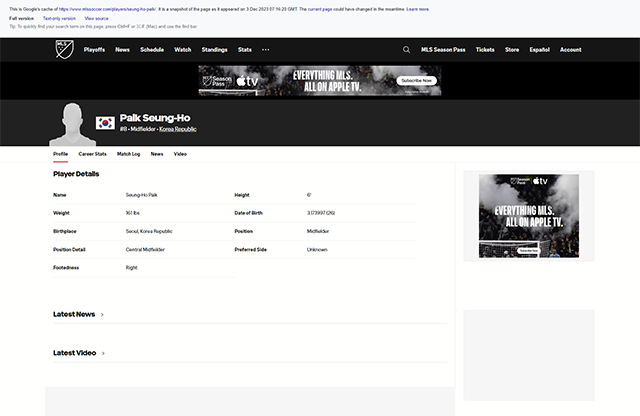Switch language to Español
The image size is (640, 416).
[539, 49]
